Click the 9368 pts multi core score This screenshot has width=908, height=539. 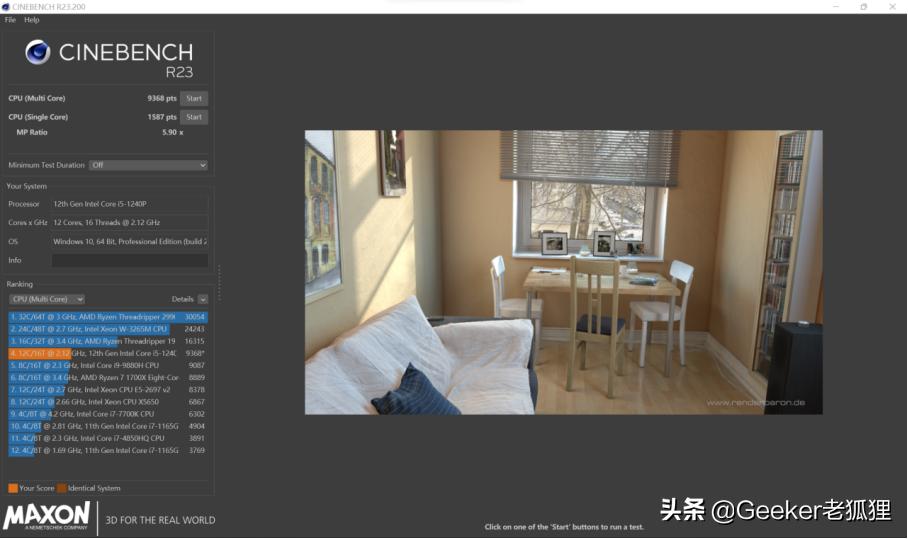point(162,98)
